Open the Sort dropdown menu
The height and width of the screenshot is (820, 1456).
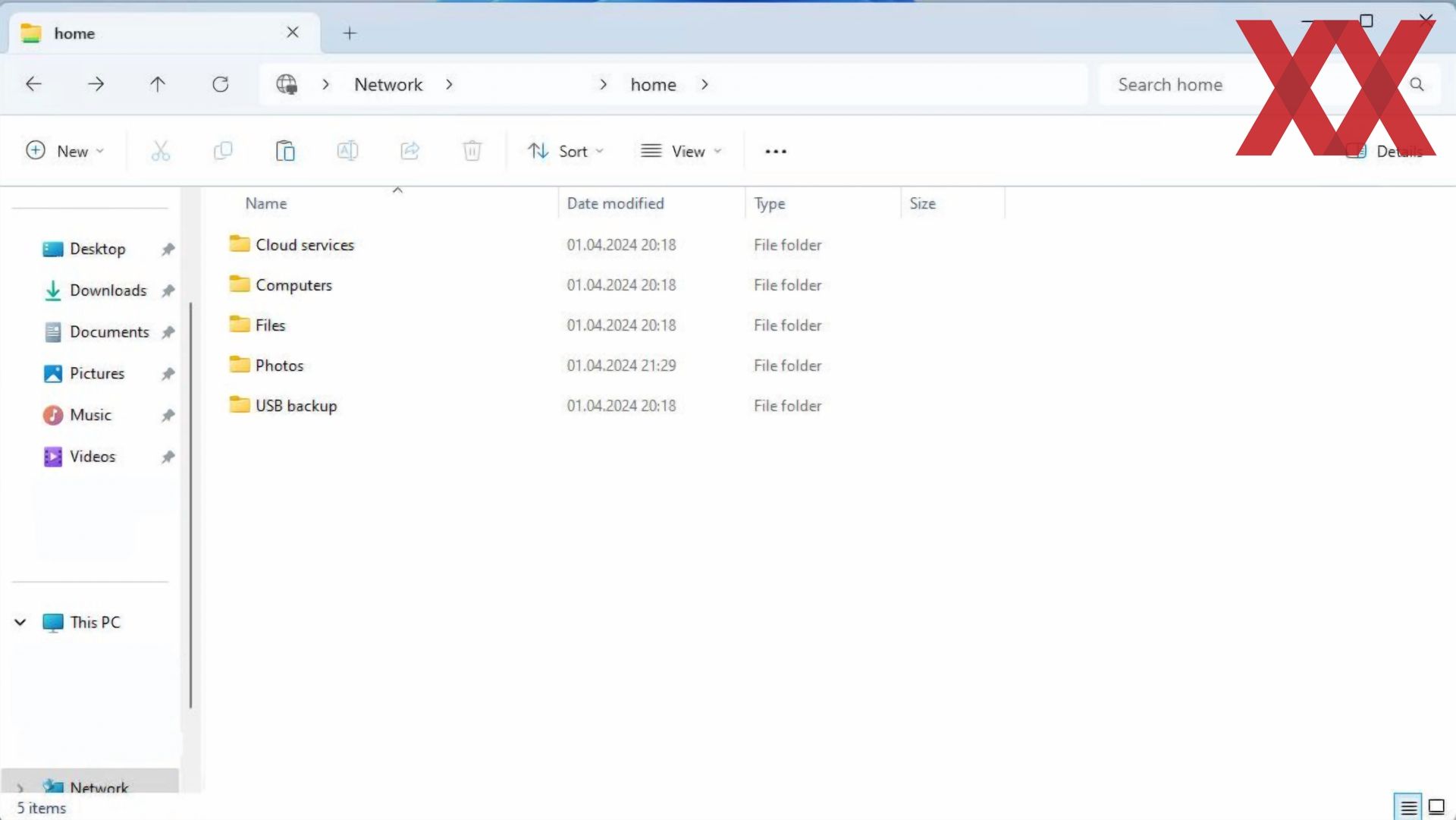566,151
